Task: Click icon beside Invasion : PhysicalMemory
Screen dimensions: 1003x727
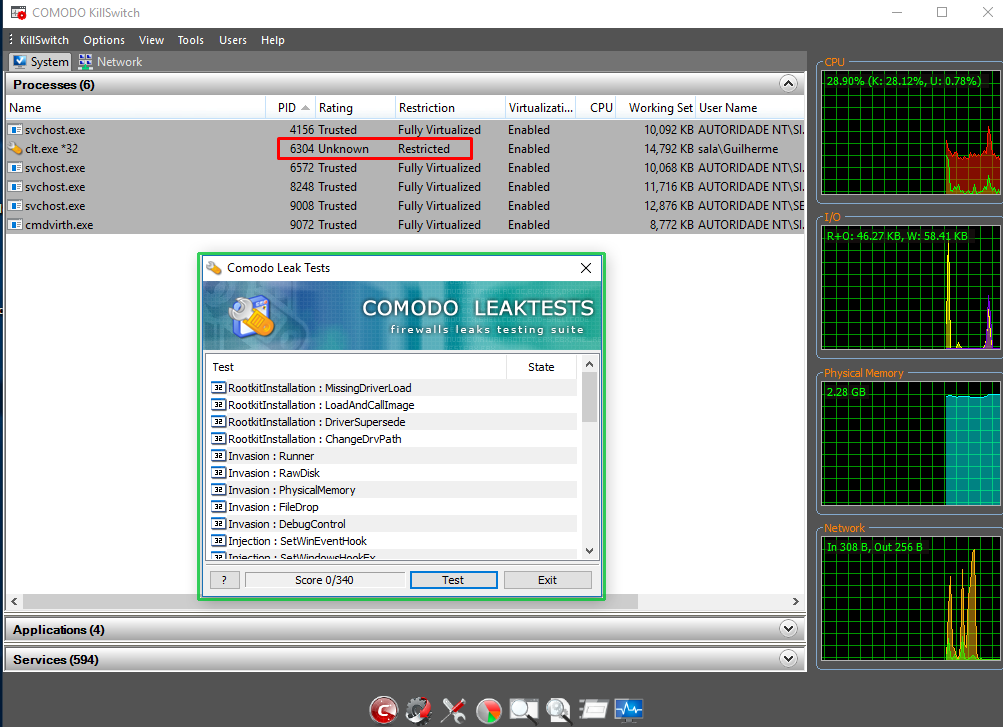Action: click(219, 490)
